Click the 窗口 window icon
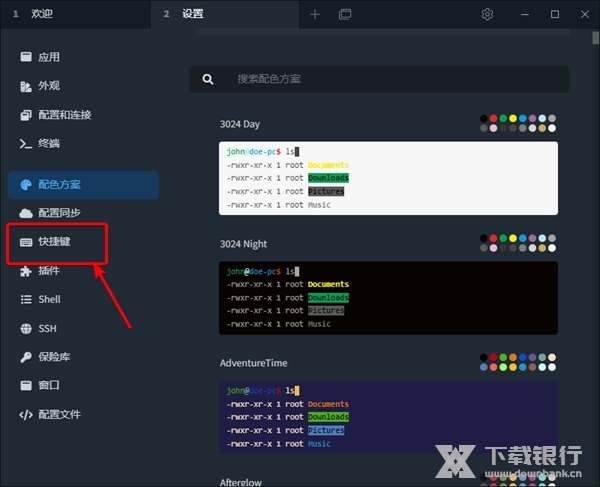The height and width of the screenshot is (487, 600). [x=26, y=385]
